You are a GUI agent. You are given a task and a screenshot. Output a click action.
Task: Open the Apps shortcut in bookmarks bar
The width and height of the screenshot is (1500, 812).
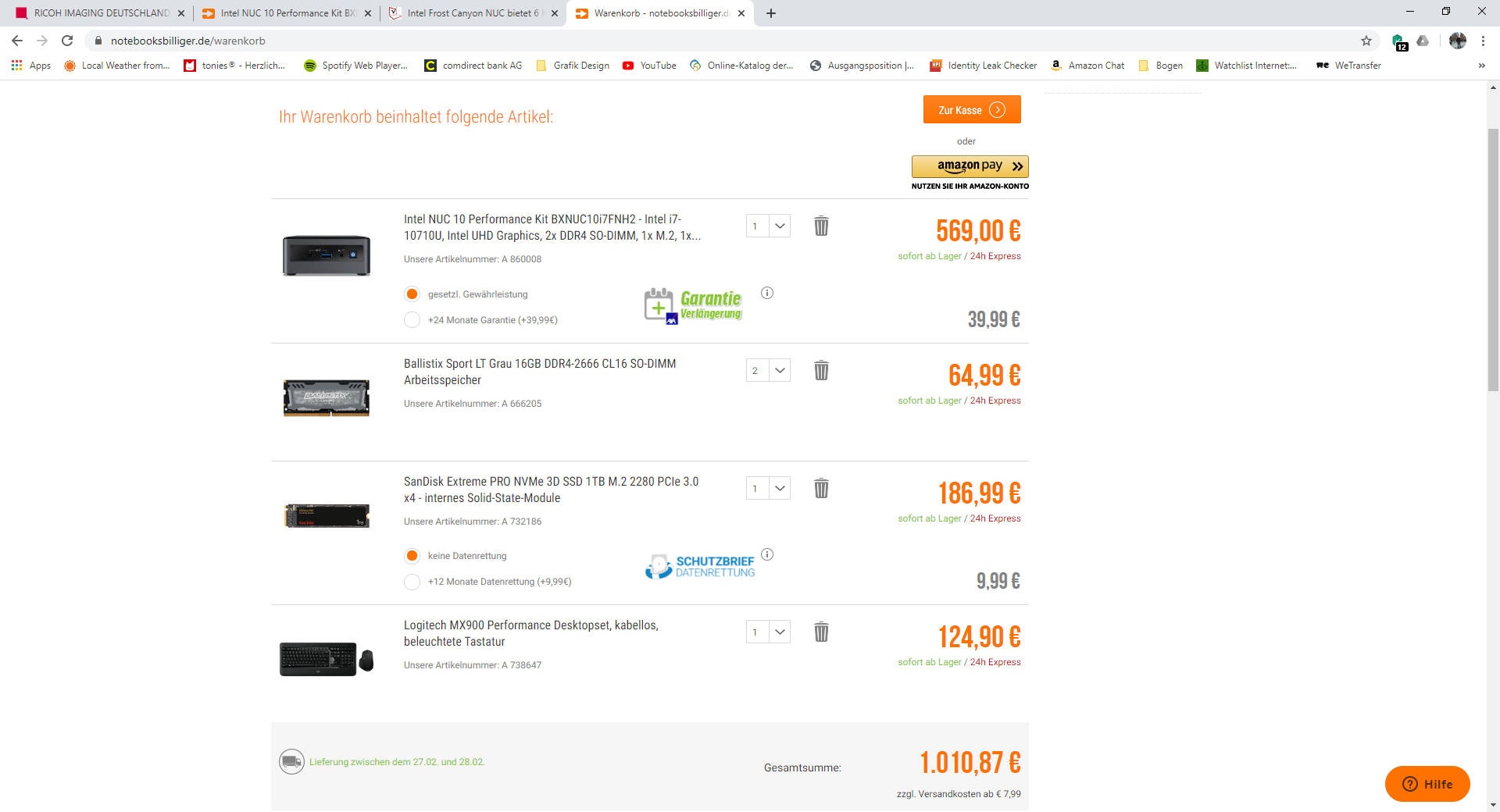(x=31, y=66)
